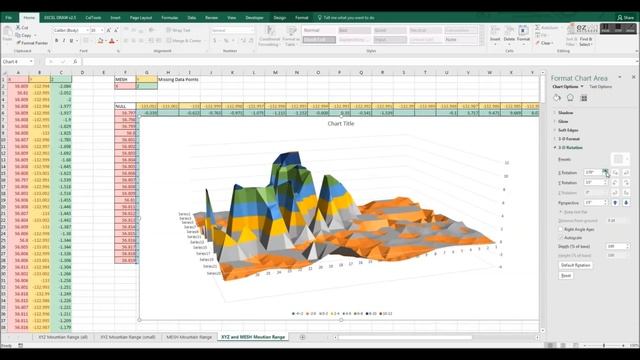Image resolution: width=640 pixels, height=360 pixels.
Task: Click Share button at top right
Action: (x=625, y=18)
